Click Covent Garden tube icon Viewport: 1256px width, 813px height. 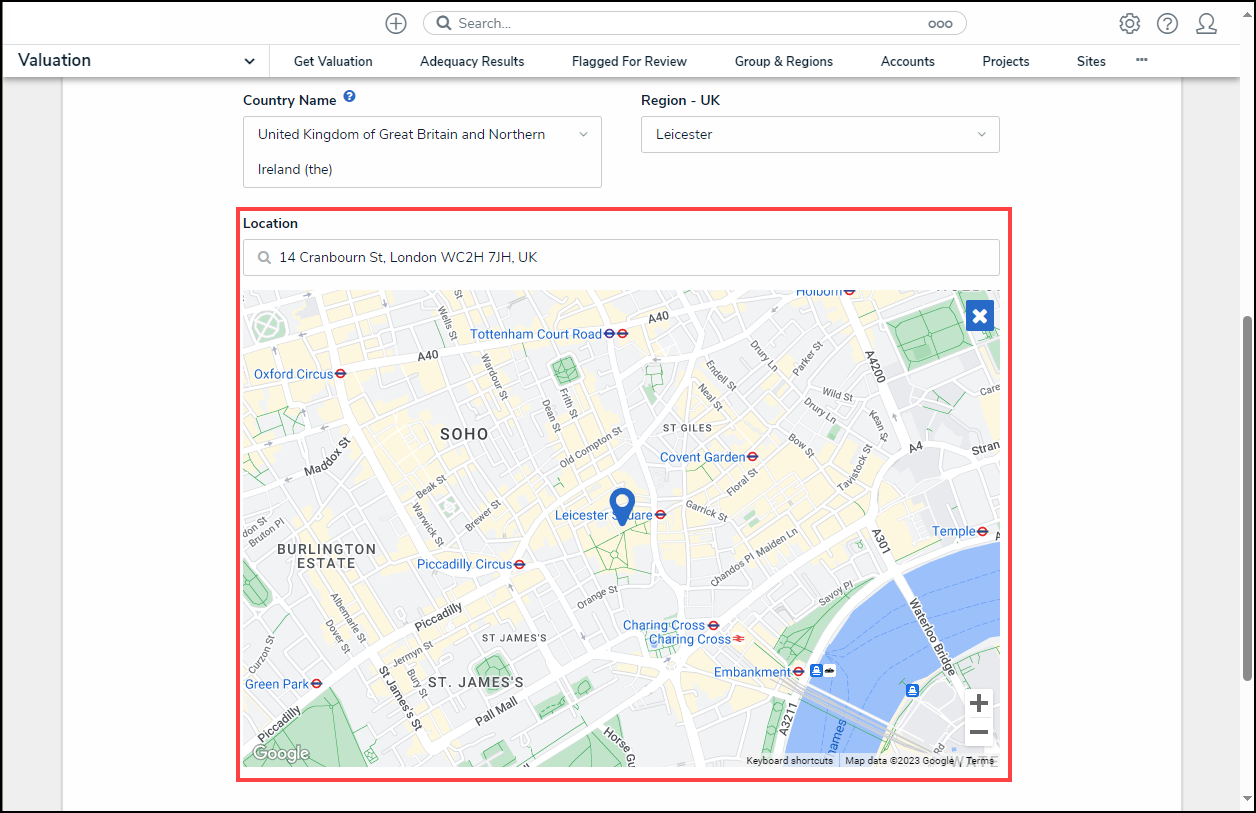(753, 457)
